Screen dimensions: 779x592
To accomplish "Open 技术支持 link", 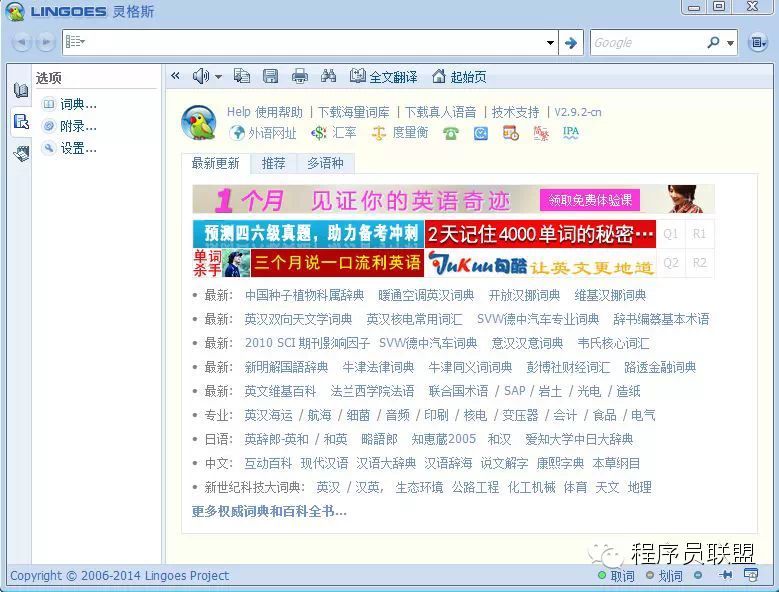I will click(515, 112).
